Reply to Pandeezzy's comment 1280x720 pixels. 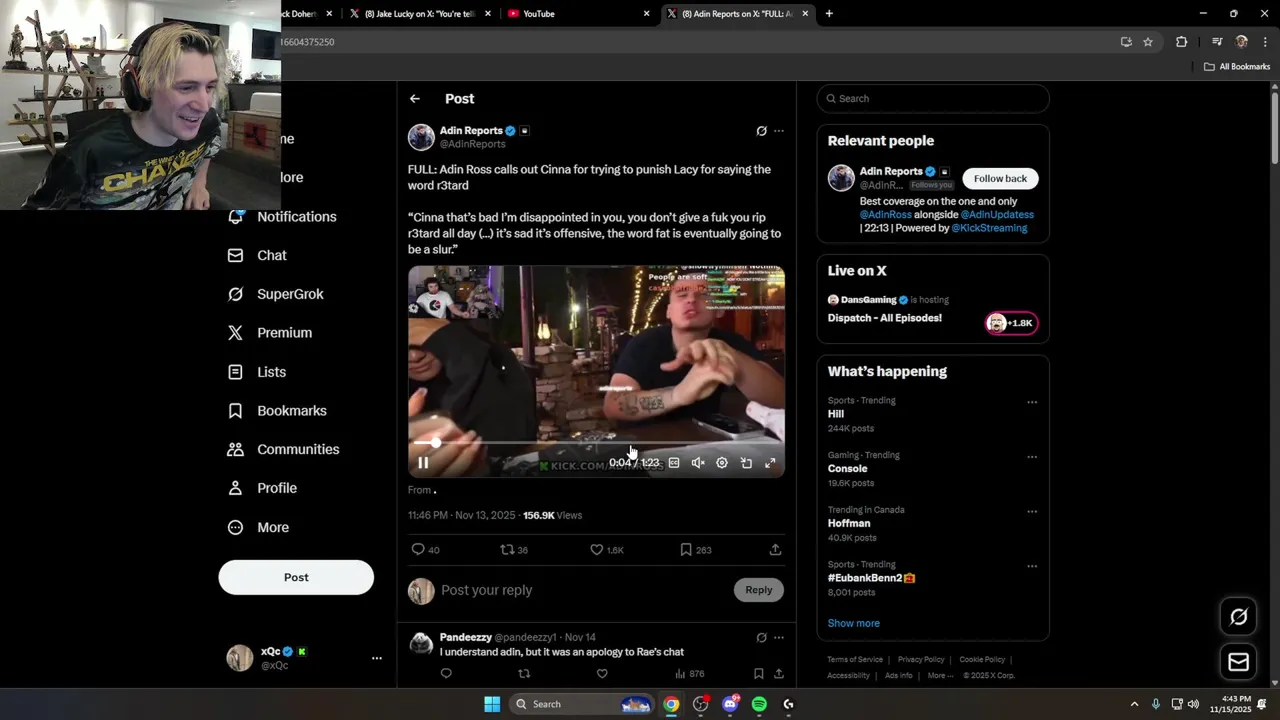(x=446, y=674)
